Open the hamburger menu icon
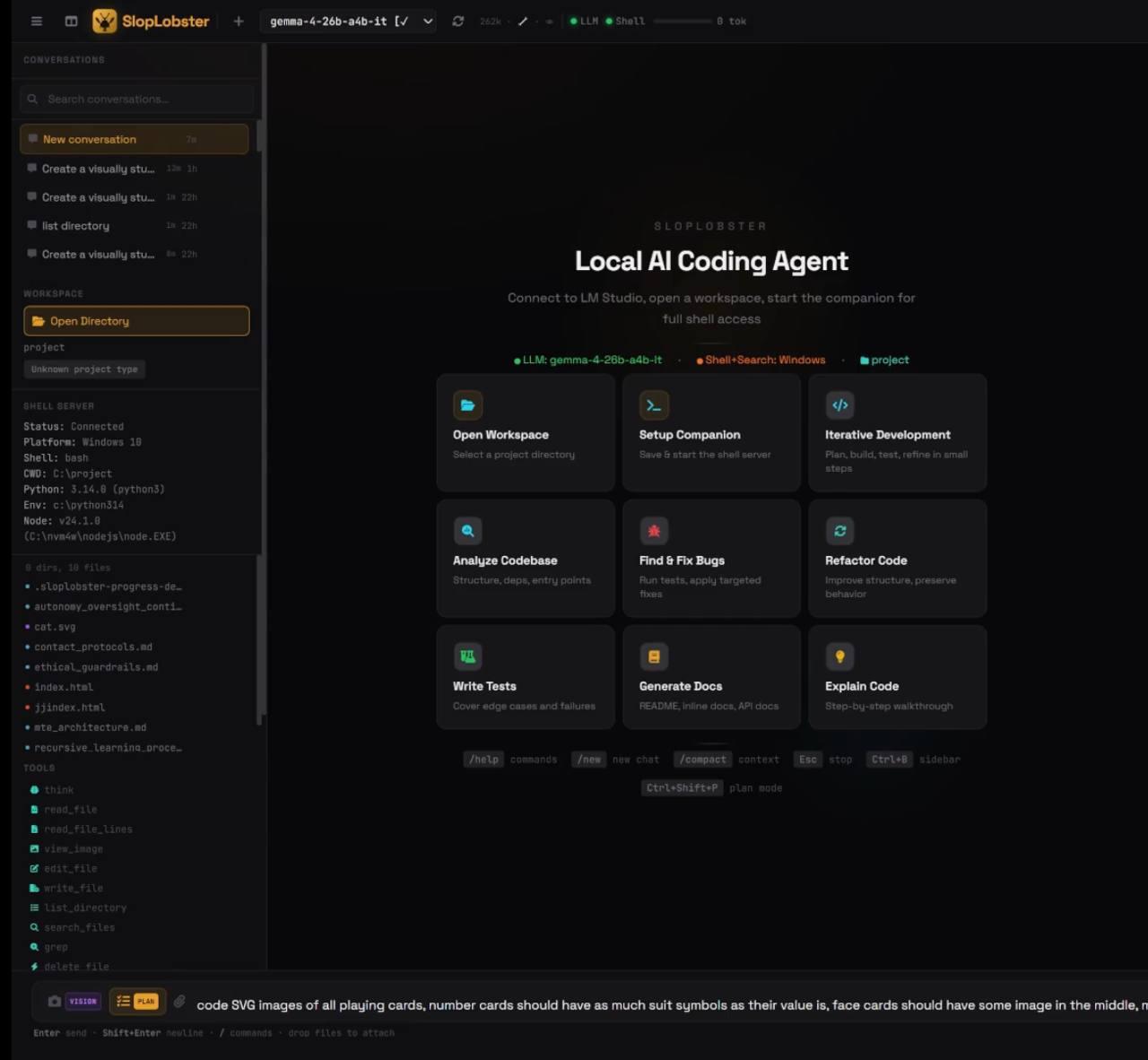Image resolution: width=1148 pixels, height=1060 pixels. [x=37, y=21]
